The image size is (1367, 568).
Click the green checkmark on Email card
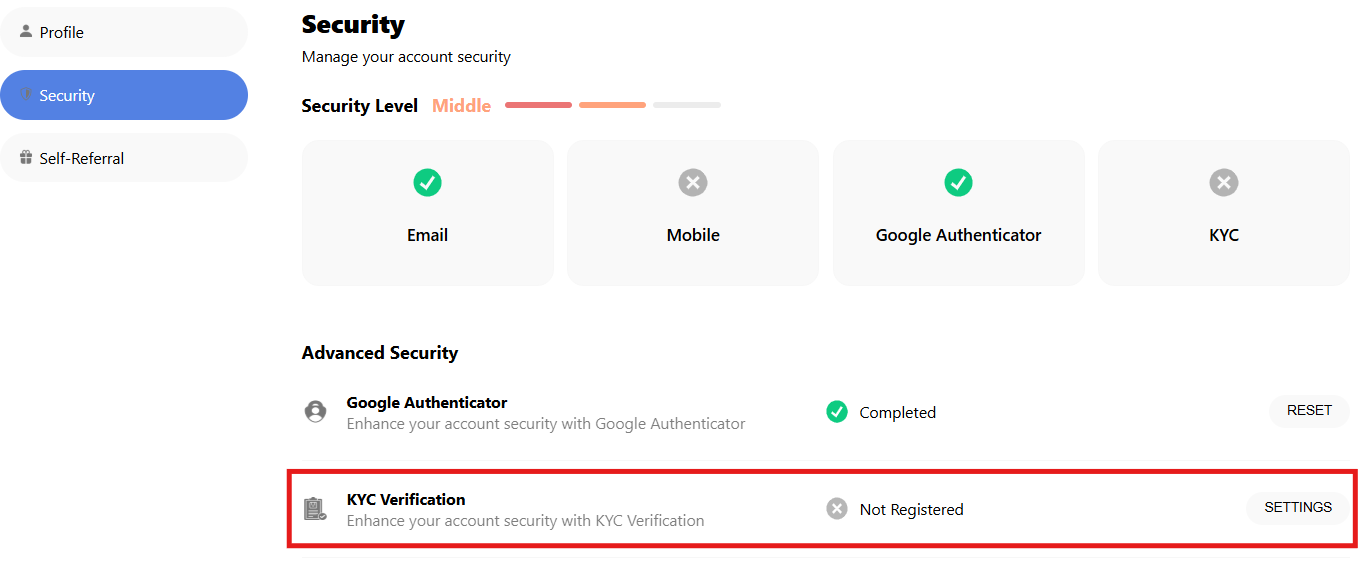(x=427, y=182)
